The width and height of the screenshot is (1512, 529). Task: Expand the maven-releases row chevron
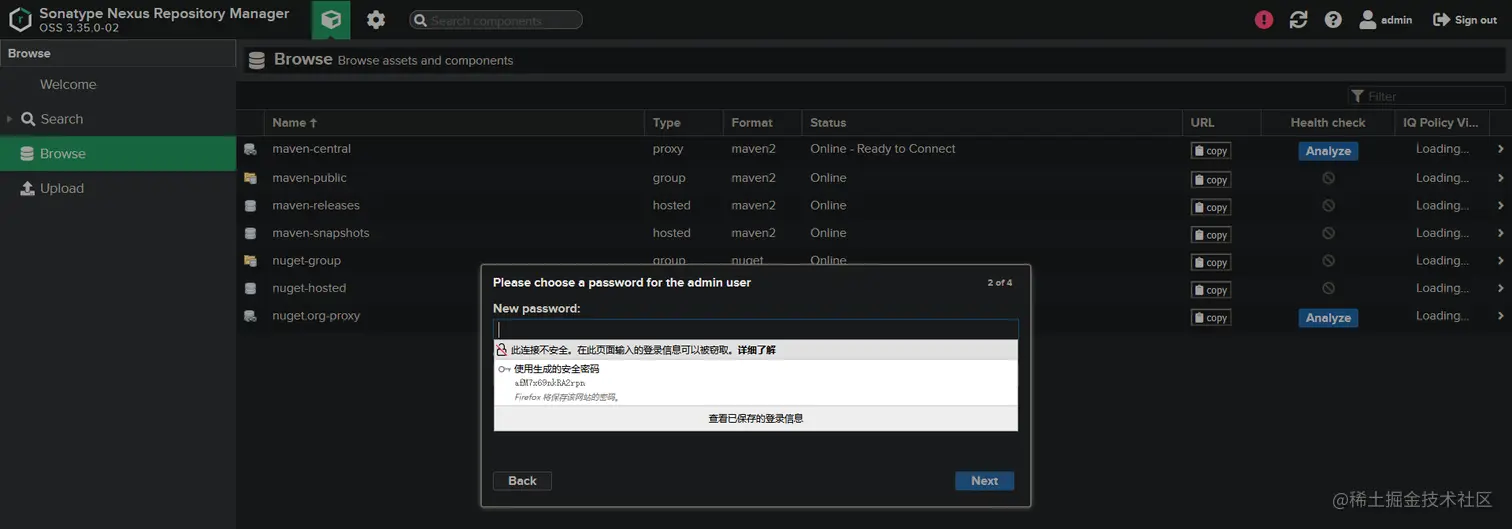click(x=1500, y=205)
